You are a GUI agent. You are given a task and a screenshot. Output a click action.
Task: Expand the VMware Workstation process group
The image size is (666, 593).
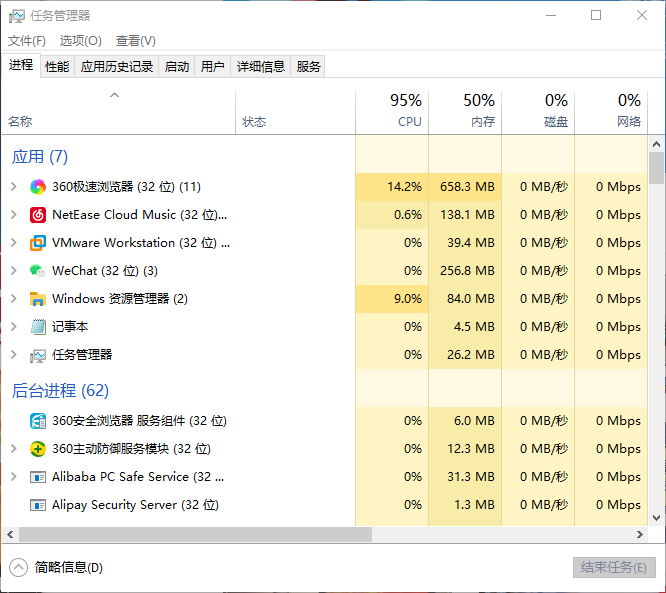[x=14, y=243]
